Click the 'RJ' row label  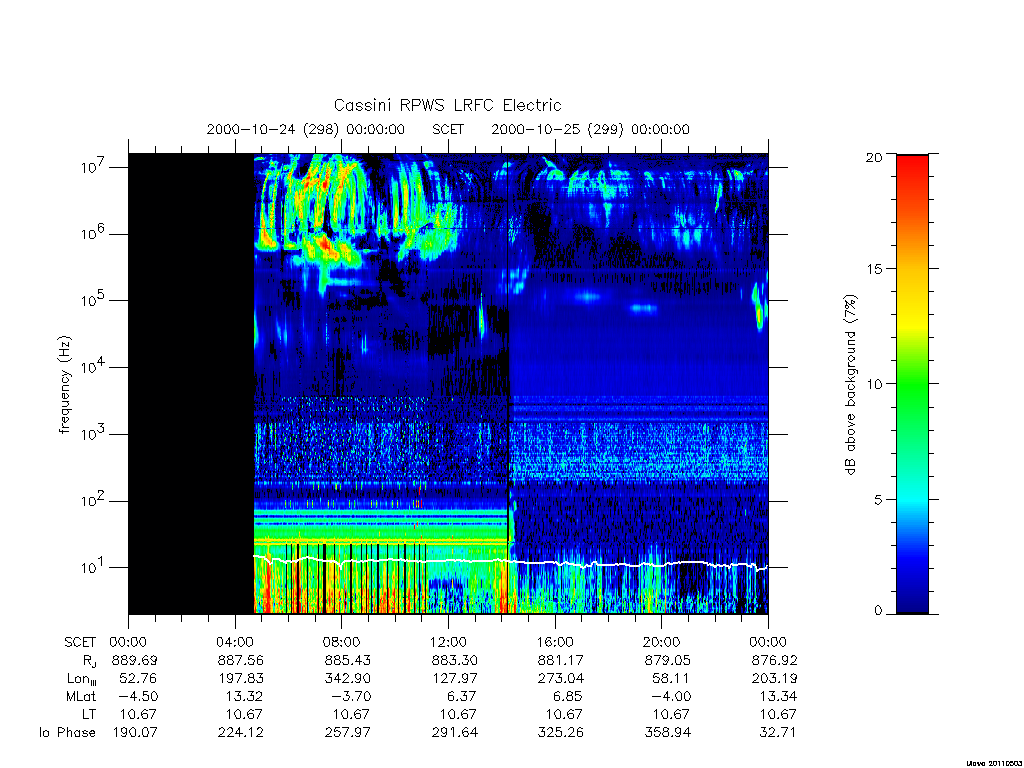[89, 661]
